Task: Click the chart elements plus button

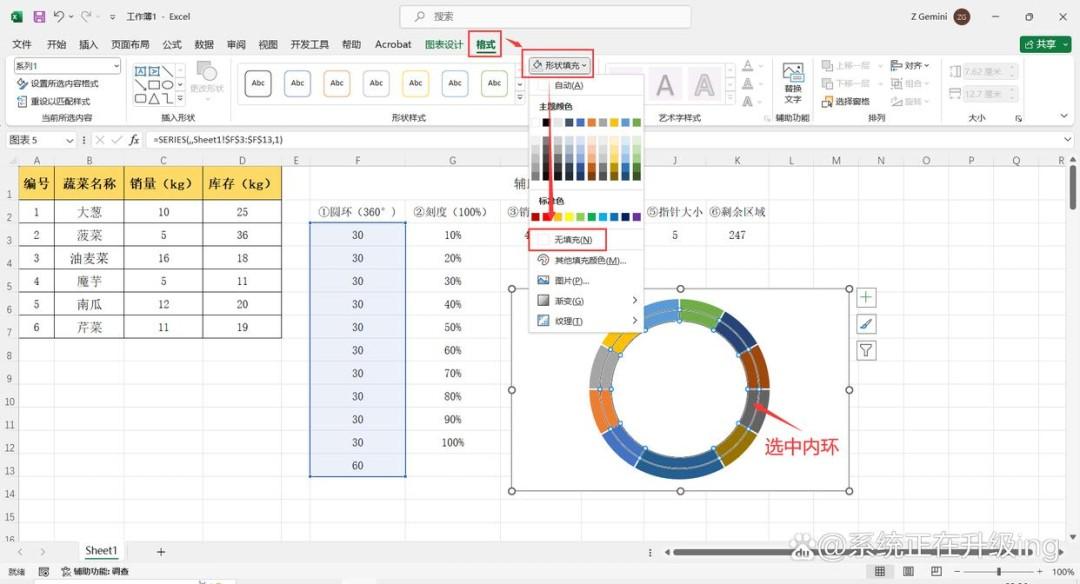Action: 866,298
